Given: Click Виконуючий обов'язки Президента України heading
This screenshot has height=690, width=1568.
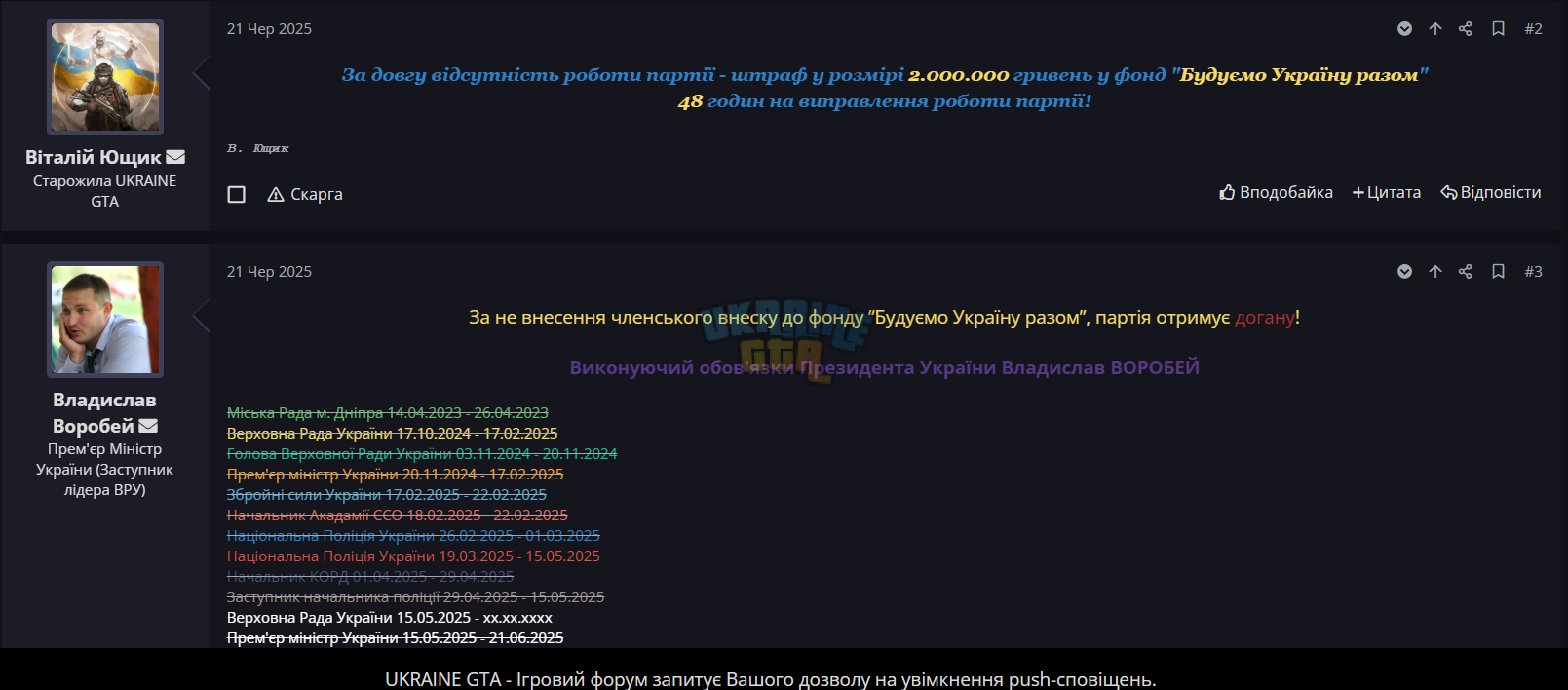Looking at the screenshot, I should 885,367.
